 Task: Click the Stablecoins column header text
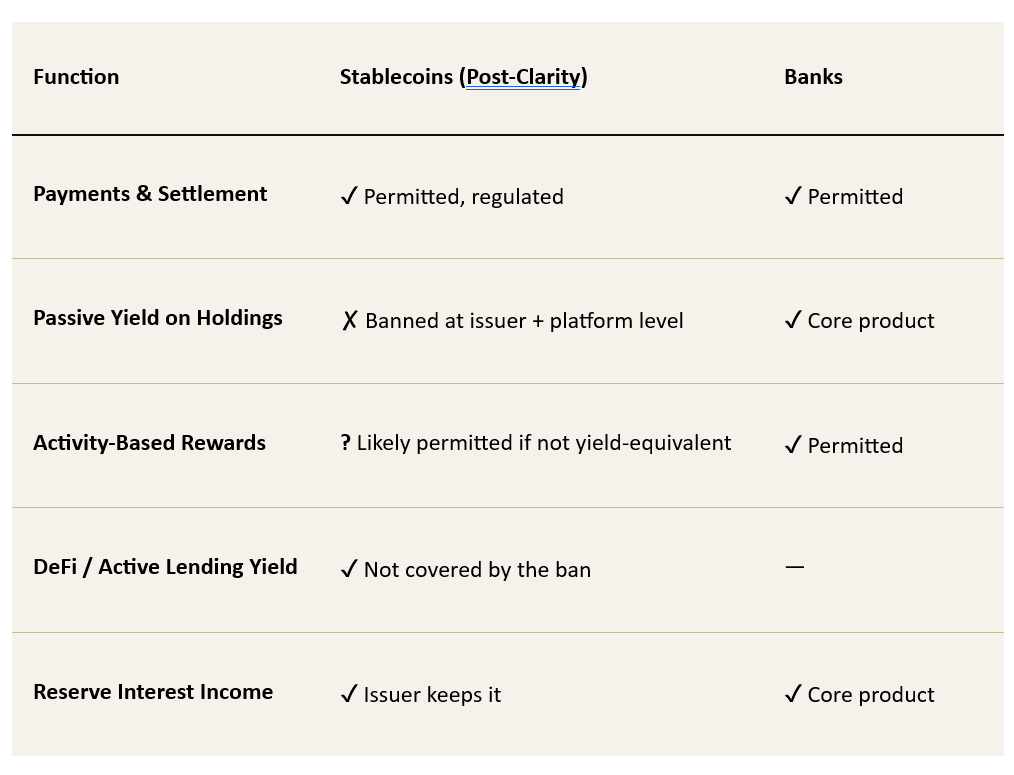pyautogui.click(x=397, y=77)
